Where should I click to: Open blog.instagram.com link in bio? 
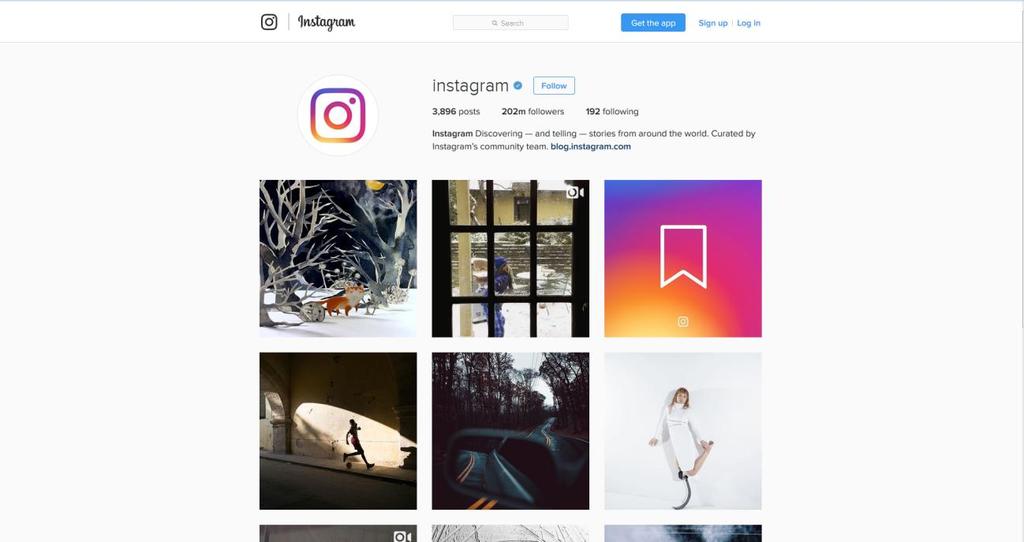[590, 146]
